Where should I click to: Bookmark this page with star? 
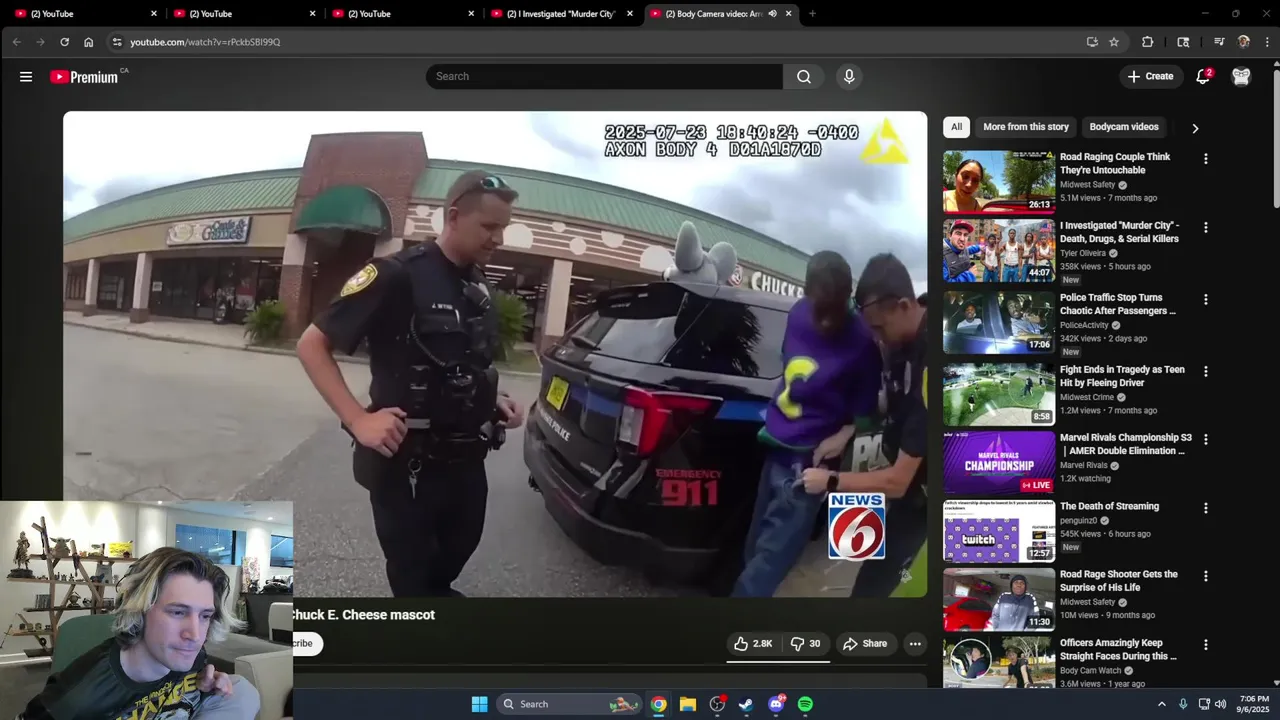point(1114,42)
